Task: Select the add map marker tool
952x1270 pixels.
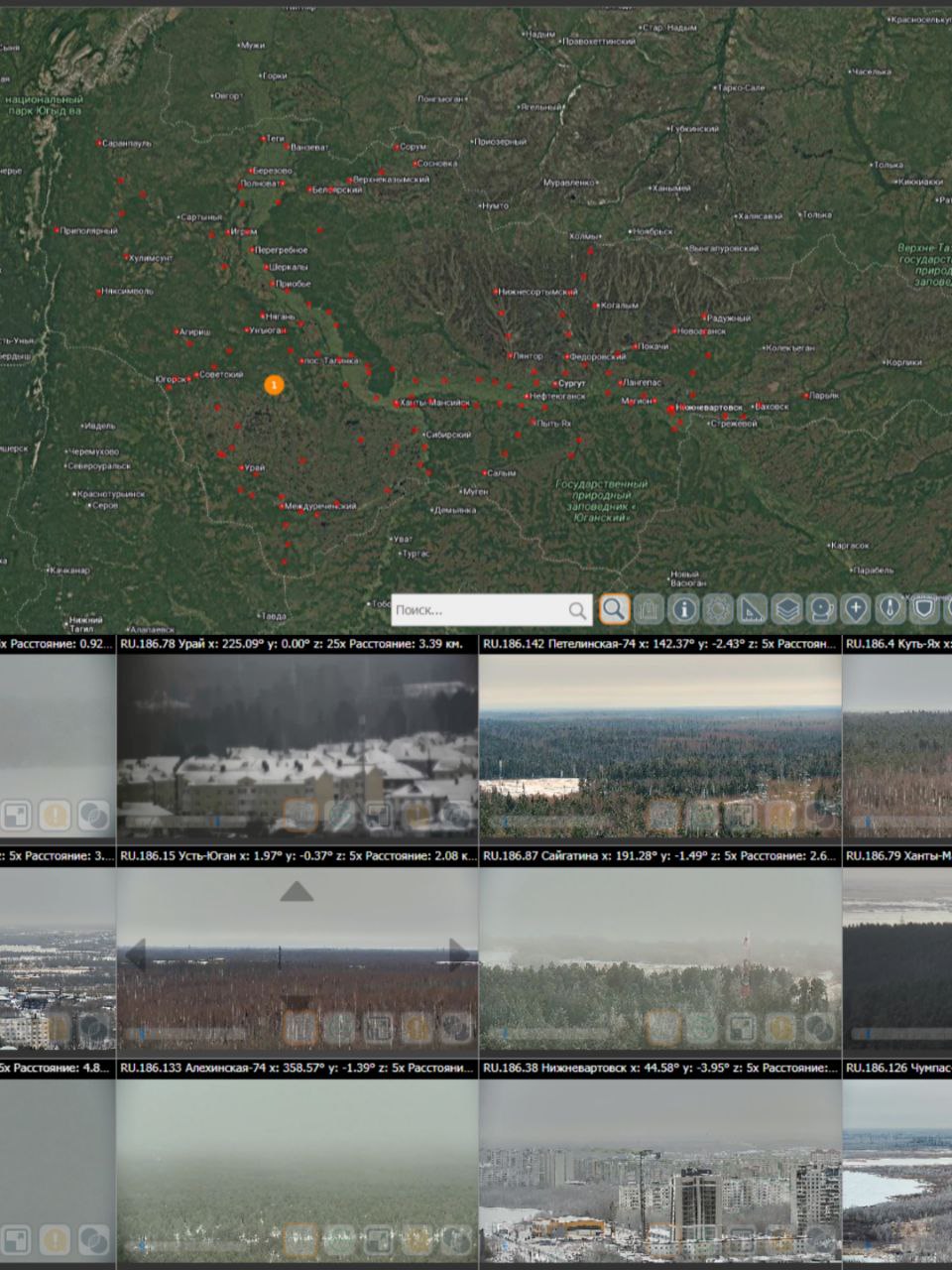Action: (856, 609)
